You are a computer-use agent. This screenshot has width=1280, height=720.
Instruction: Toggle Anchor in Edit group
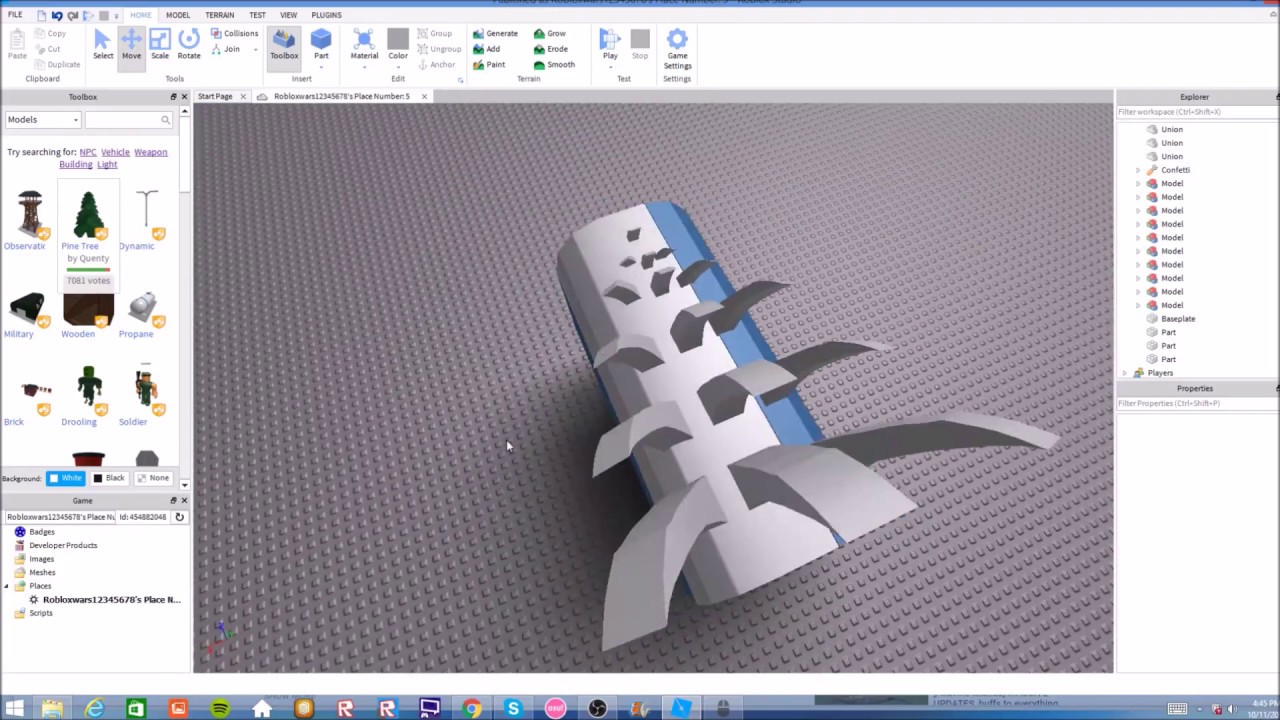[436, 65]
